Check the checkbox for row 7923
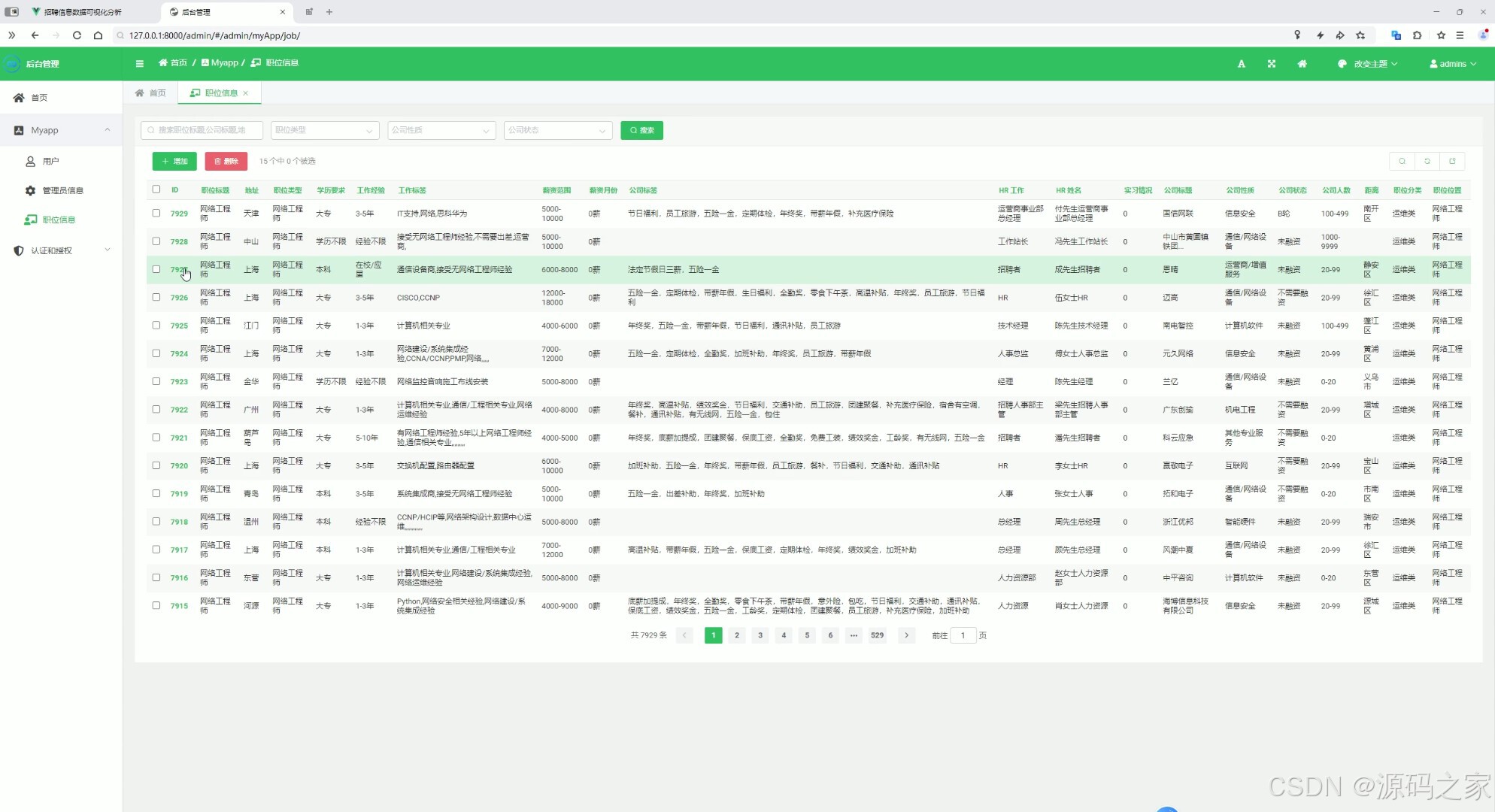This screenshot has height=812, width=1495. [x=156, y=381]
